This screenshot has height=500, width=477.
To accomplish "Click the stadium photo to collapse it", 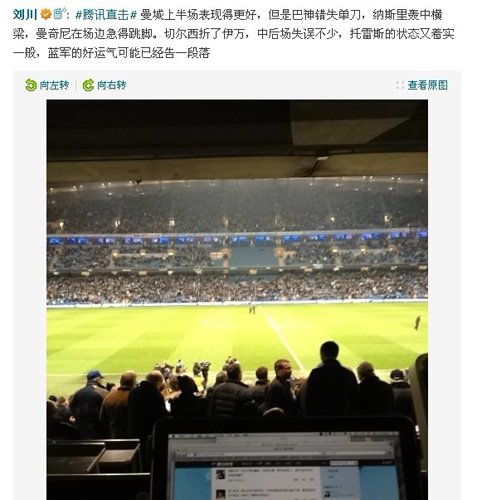I will point(237,300).
